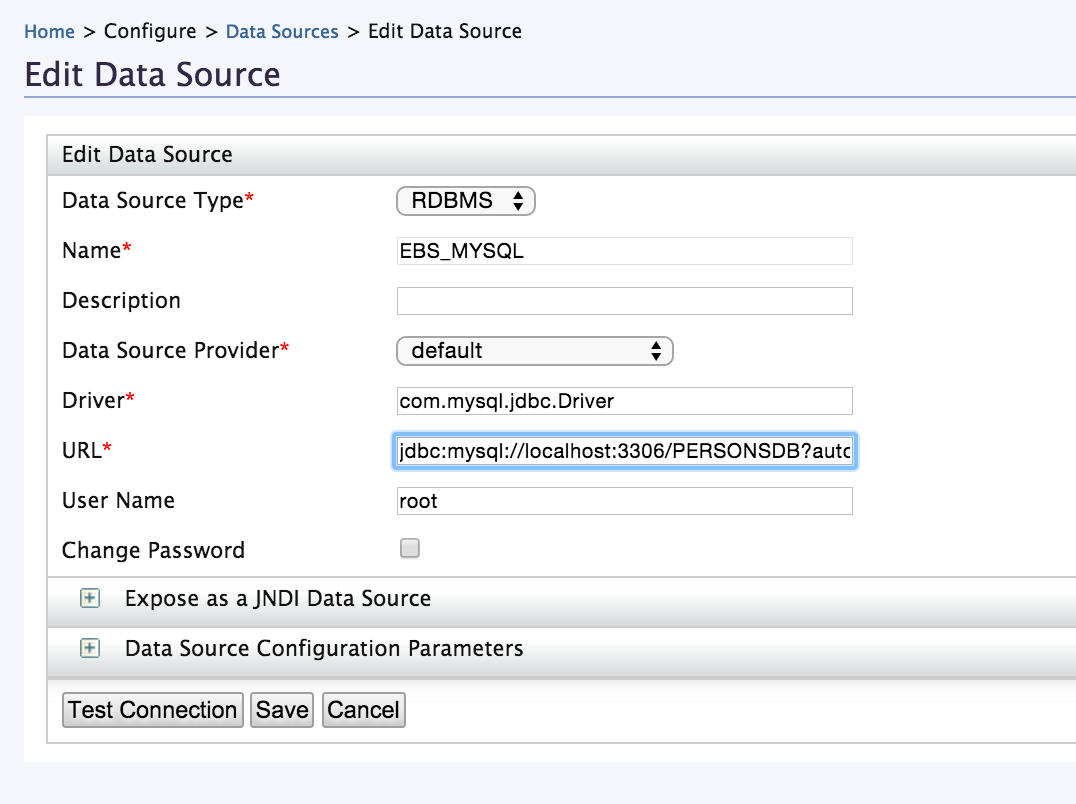Click the empty Description field
1076x804 pixels.
[x=623, y=300]
